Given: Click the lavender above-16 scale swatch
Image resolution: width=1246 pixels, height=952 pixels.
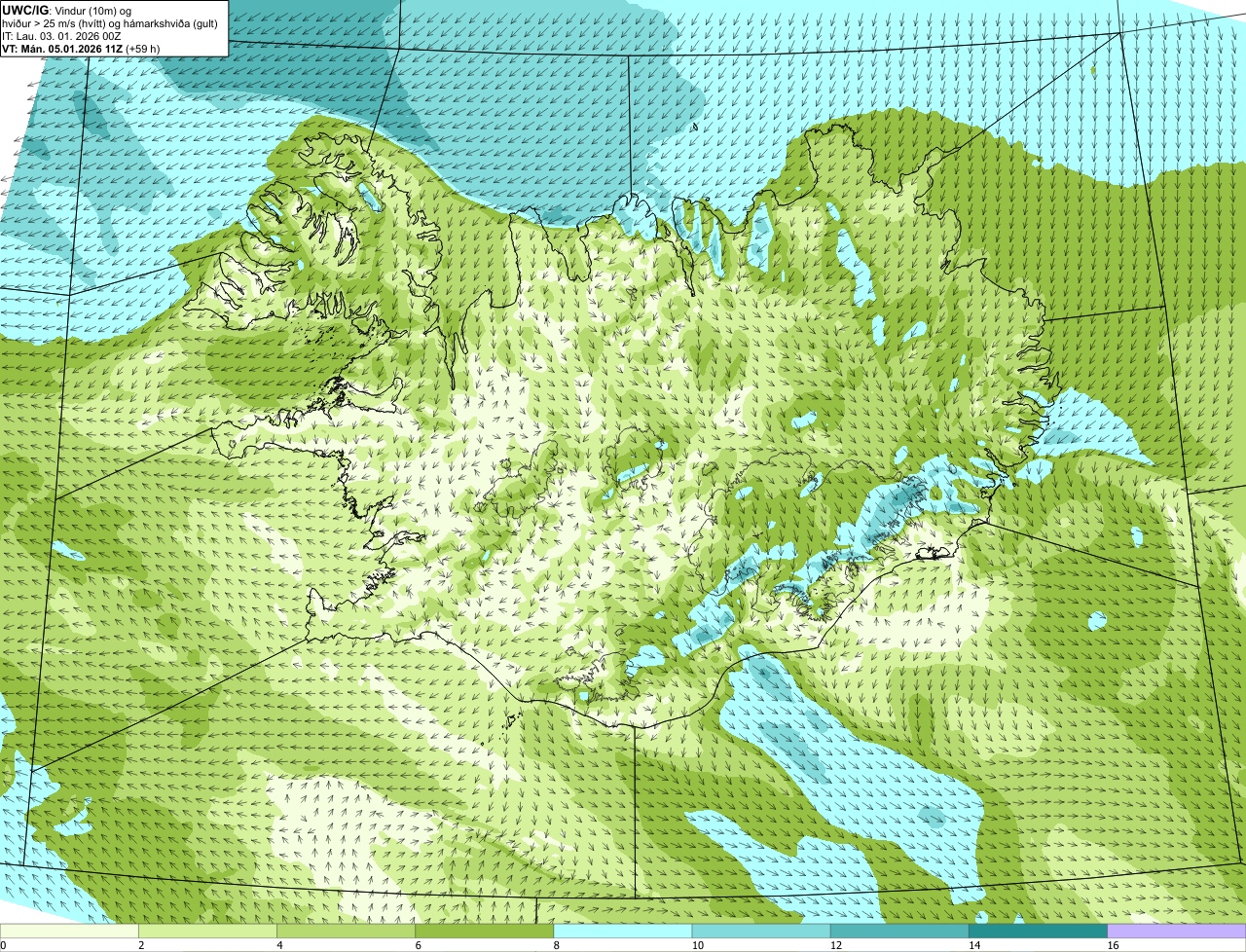Looking at the screenshot, I should click(1177, 931).
